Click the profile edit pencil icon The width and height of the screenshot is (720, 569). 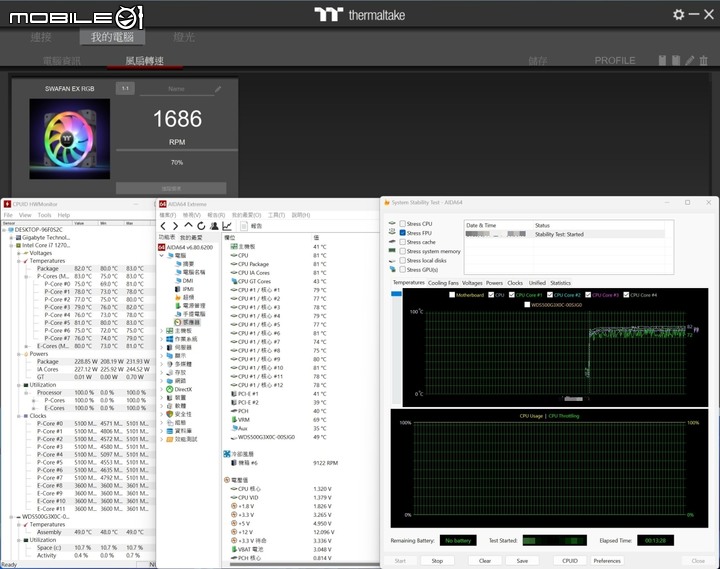(x=689, y=61)
